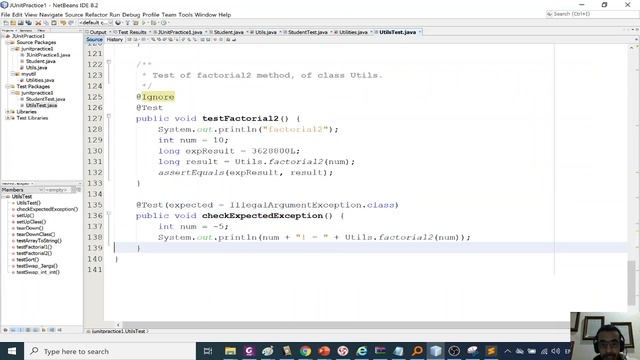Open Google Chrome from the taskbar
Viewport: 640px width, 360px height.
305,351
